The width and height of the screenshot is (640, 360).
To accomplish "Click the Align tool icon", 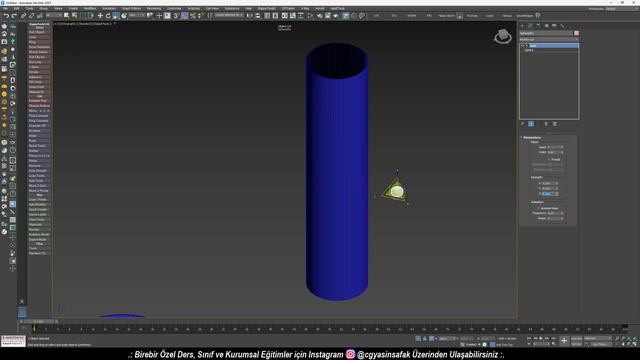I will point(258,16).
